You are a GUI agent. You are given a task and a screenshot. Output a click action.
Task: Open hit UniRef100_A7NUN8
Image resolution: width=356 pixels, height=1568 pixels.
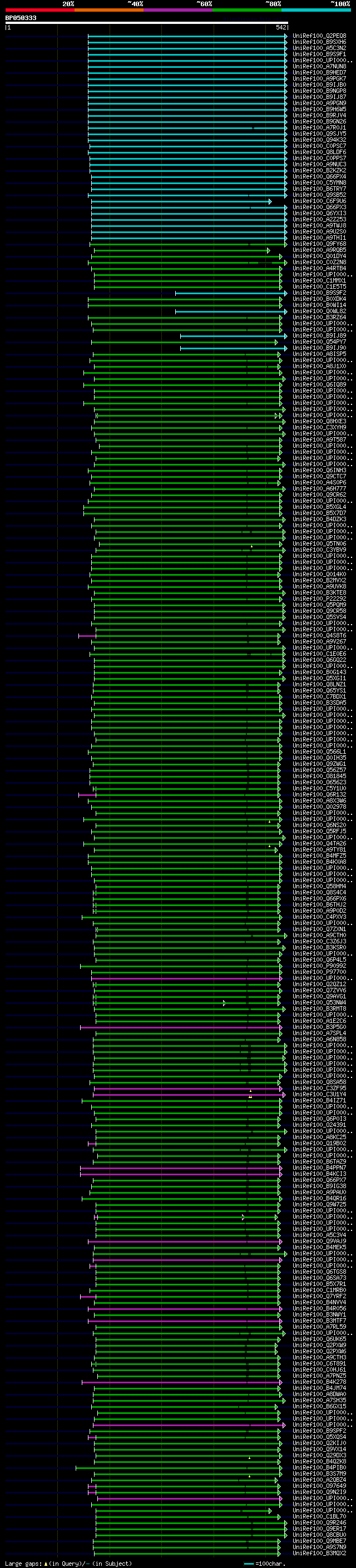[x=319, y=66]
